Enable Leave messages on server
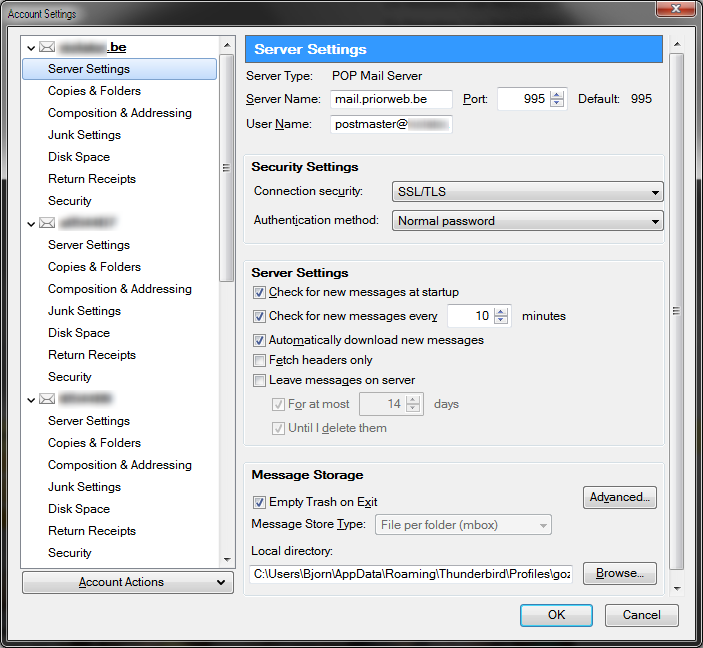Image resolution: width=703 pixels, height=648 pixels. coord(260,381)
